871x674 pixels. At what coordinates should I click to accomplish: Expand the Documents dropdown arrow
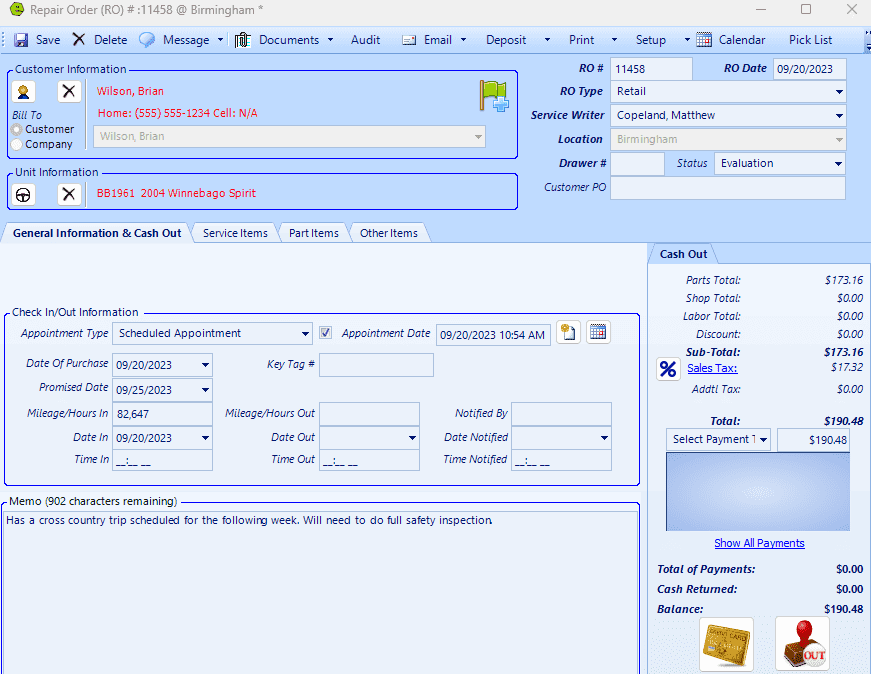pyautogui.click(x=331, y=40)
